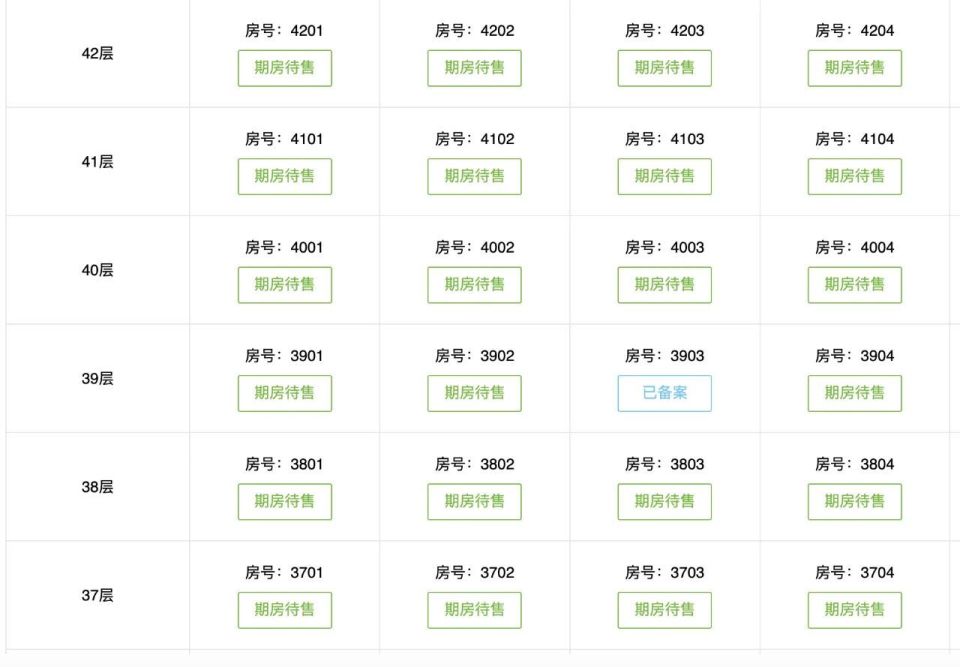Open 期房待售 status for room 4002
The image size is (960, 667).
474,285
